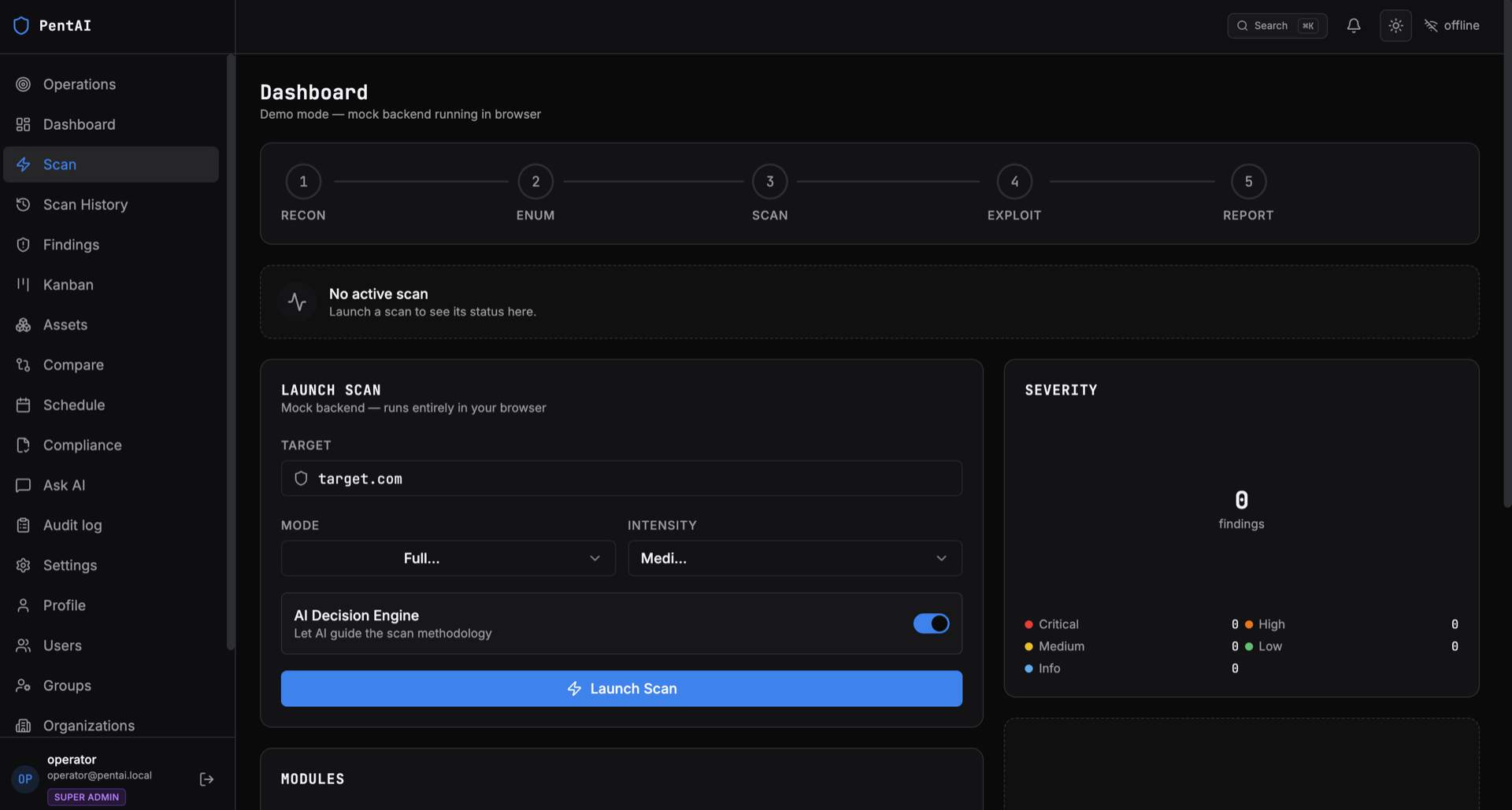This screenshot has height=810, width=1512.
Task: Open the Kanban board
Action: (111, 285)
